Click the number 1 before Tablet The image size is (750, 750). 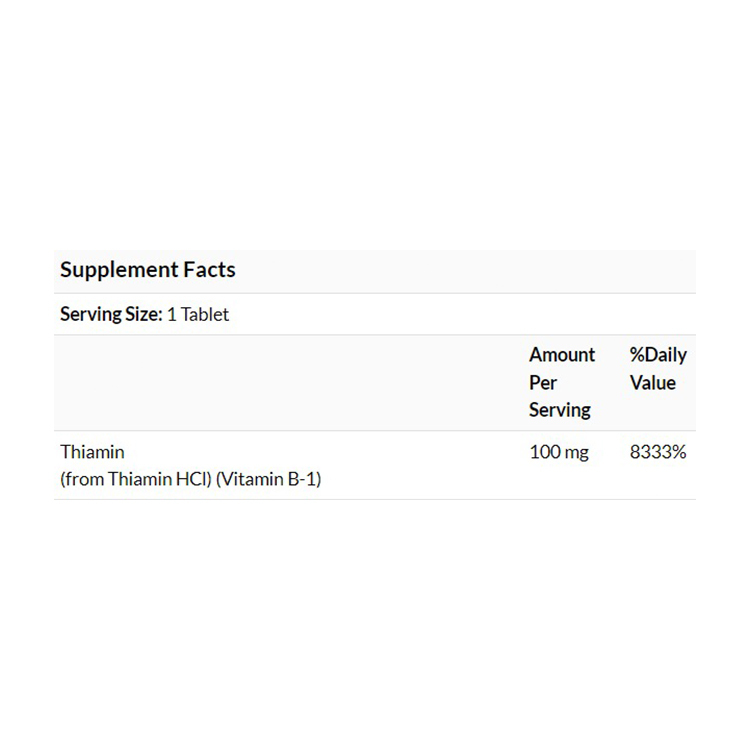point(171,314)
